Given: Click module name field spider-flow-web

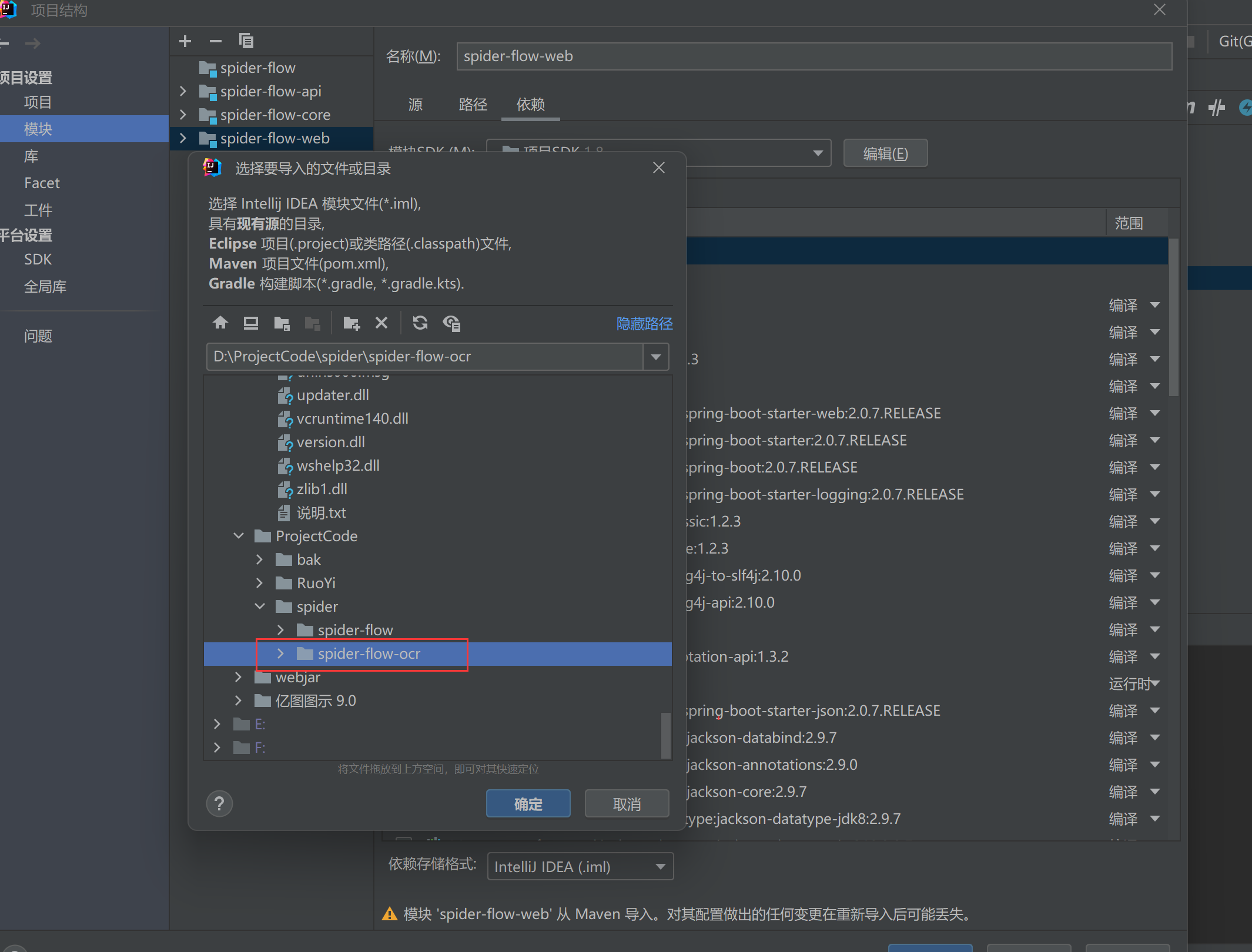Looking at the screenshot, I should click(x=814, y=56).
